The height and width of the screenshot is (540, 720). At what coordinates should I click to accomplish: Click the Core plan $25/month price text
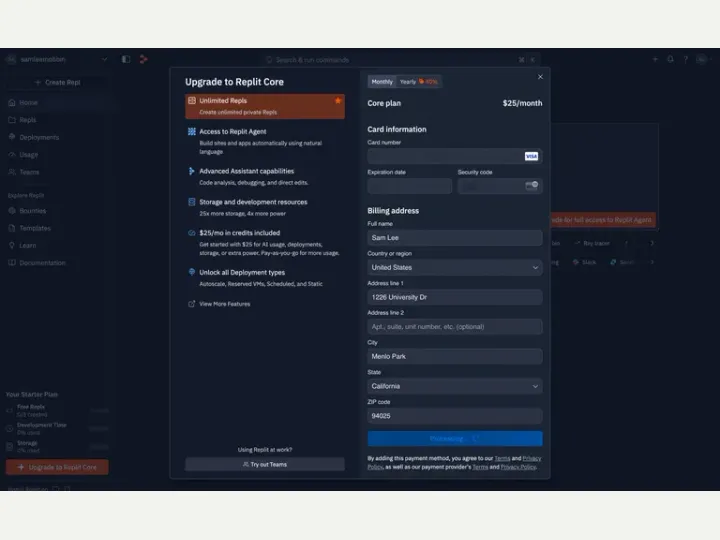coord(522,103)
